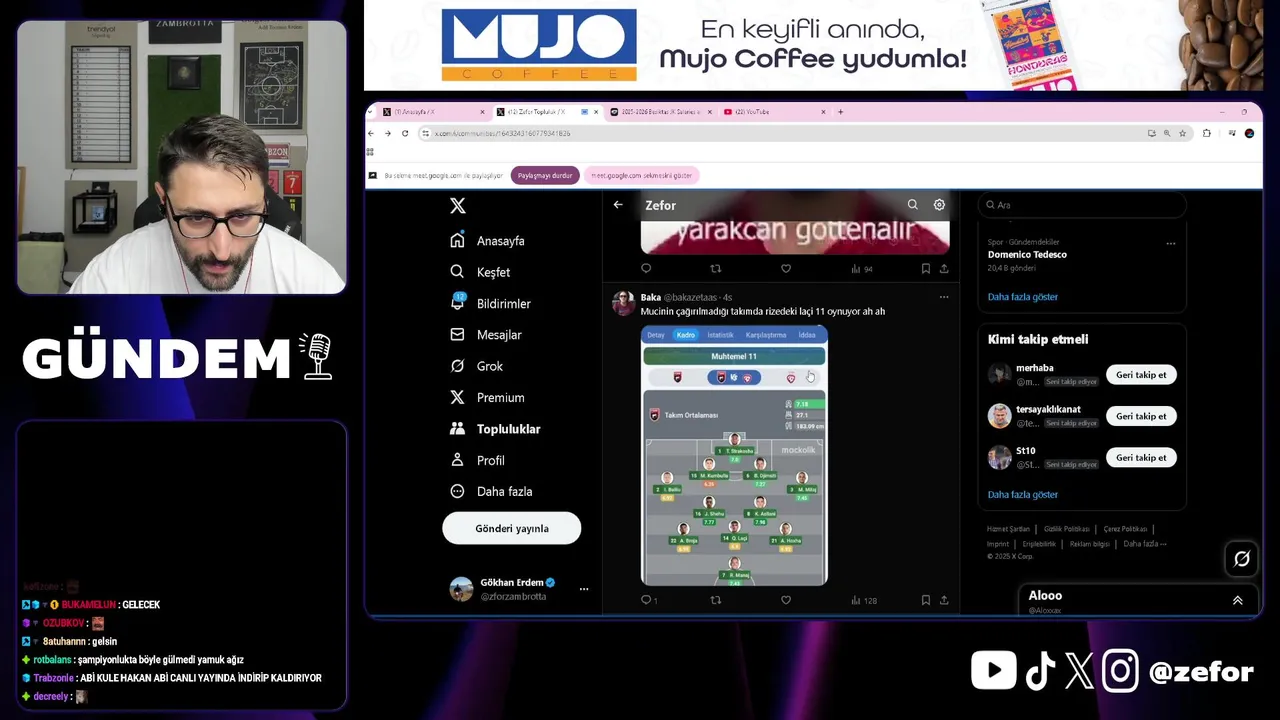Open Mesajlar messages
Viewport: 1280px width, 720px height.
(486, 335)
